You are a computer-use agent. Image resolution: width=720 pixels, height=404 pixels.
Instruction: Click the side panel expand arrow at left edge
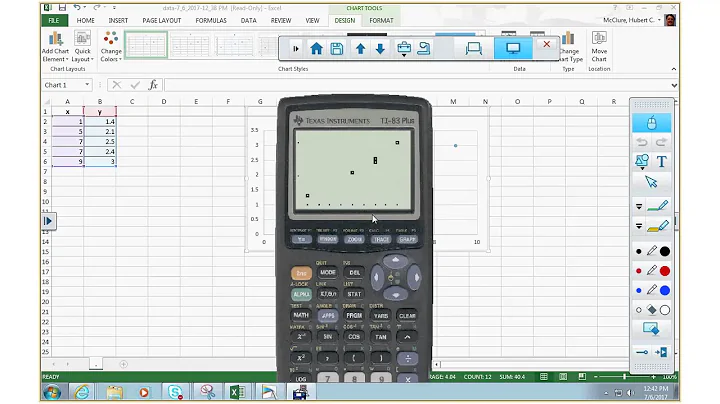click(48, 221)
